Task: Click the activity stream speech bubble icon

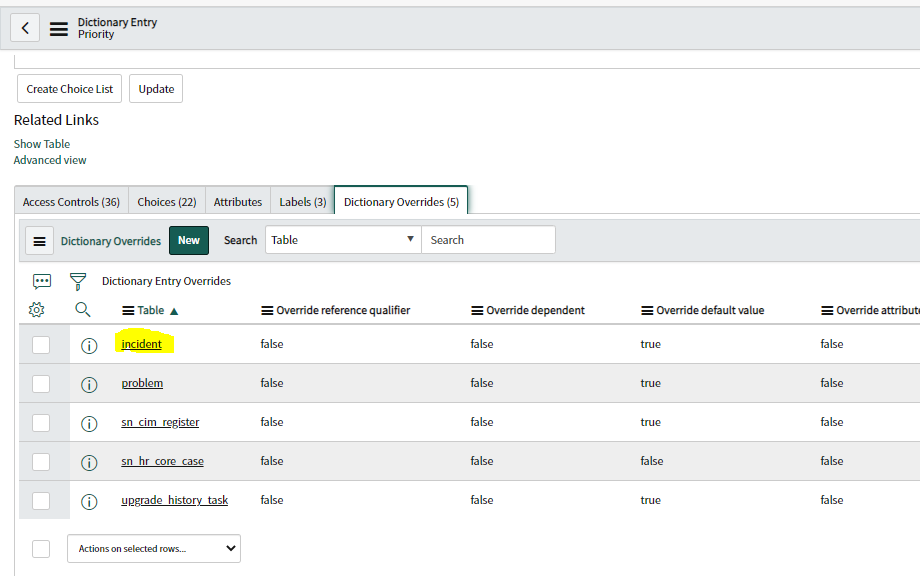Action: tap(42, 281)
